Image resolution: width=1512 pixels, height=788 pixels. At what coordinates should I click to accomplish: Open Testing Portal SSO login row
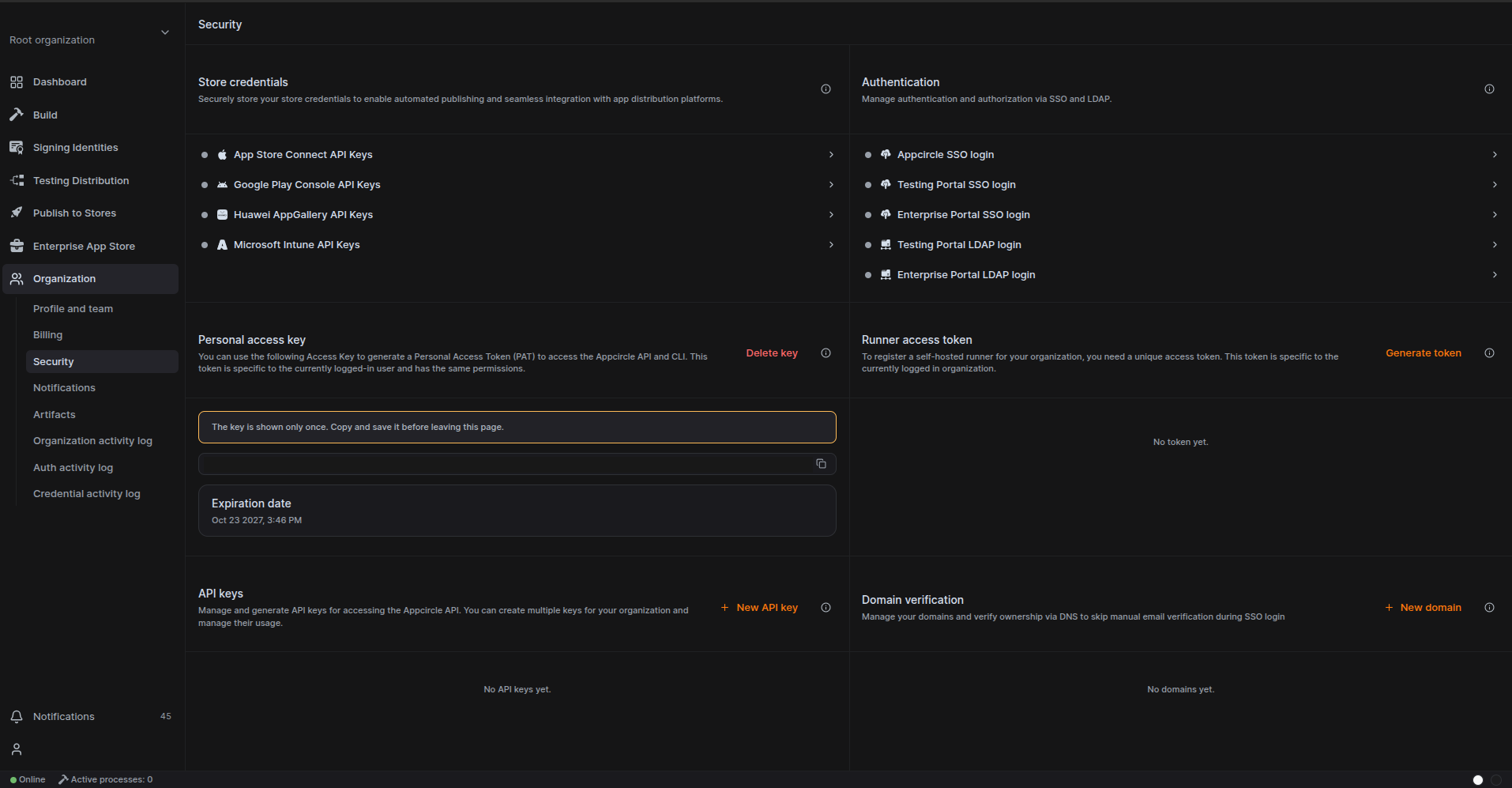pos(1181,185)
